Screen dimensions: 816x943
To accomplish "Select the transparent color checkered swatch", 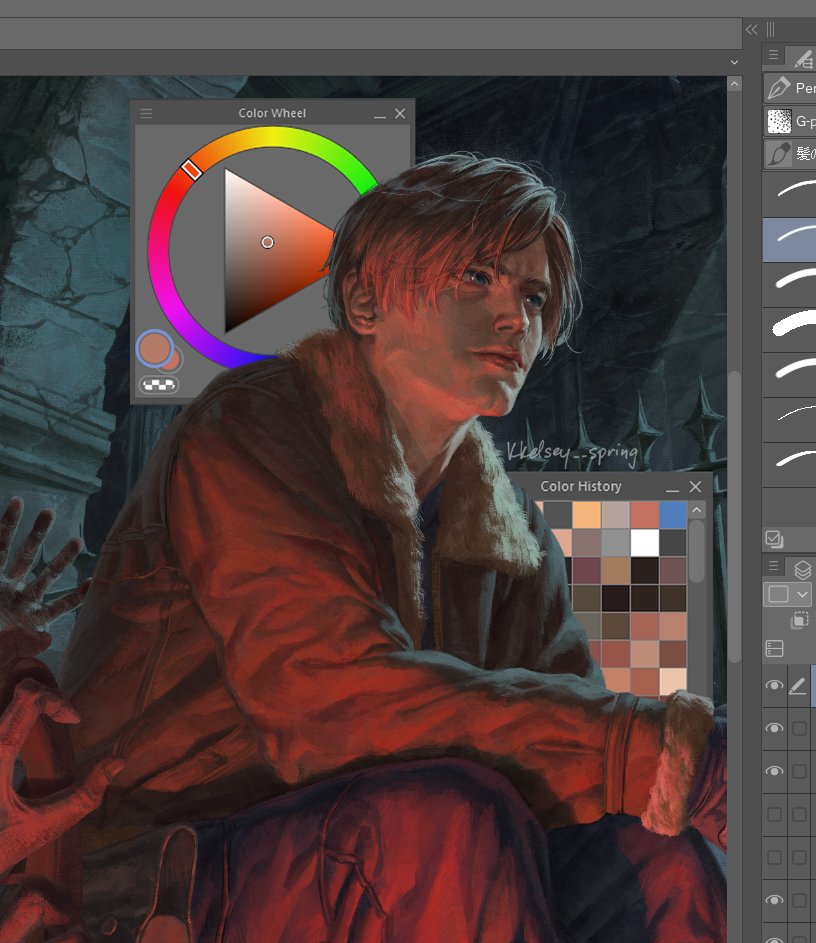I will click(x=159, y=384).
